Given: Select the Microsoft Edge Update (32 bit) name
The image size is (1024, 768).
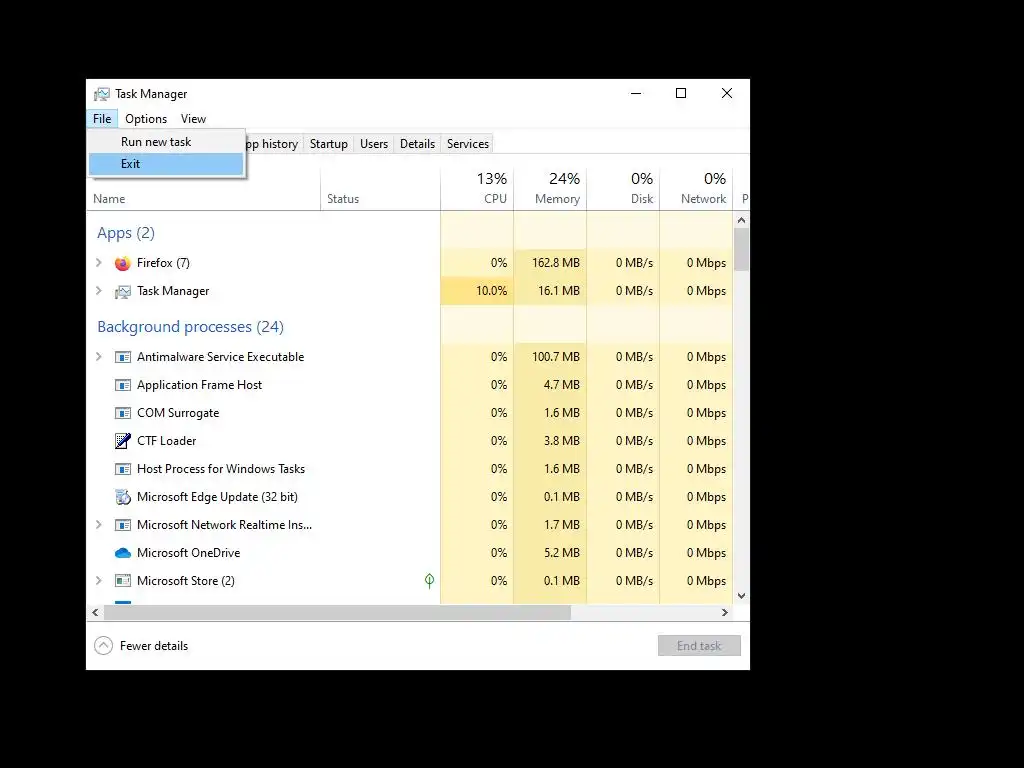Looking at the screenshot, I should coord(217,497).
